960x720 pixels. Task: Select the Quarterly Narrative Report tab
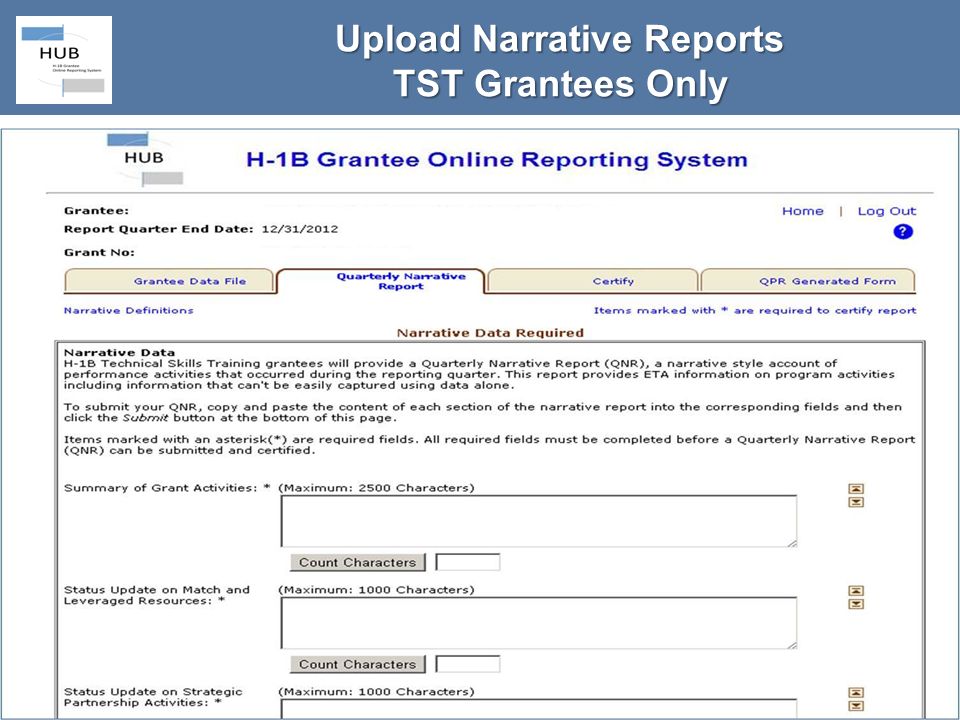[381, 281]
